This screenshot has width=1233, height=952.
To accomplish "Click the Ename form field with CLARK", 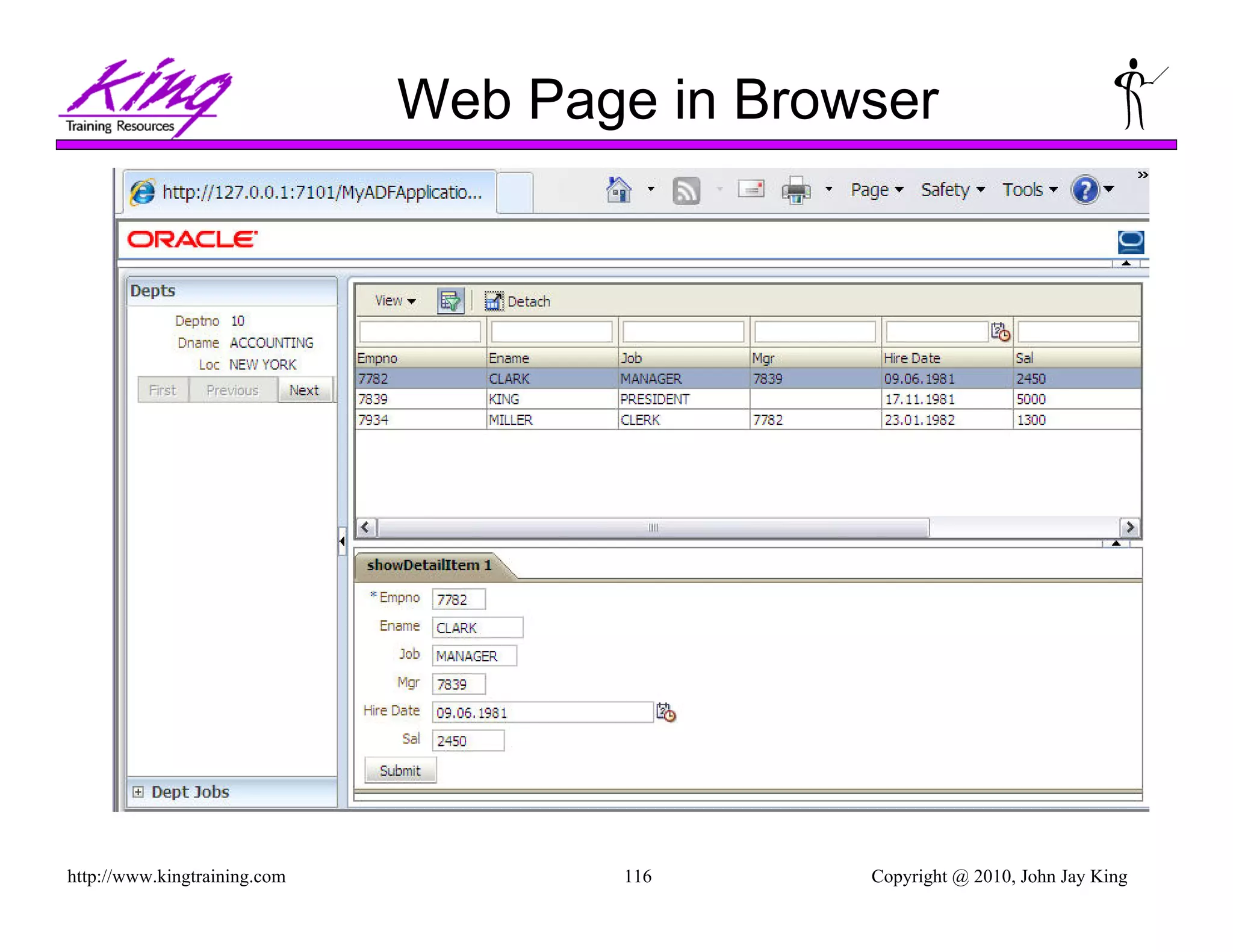I will pos(477,628).
